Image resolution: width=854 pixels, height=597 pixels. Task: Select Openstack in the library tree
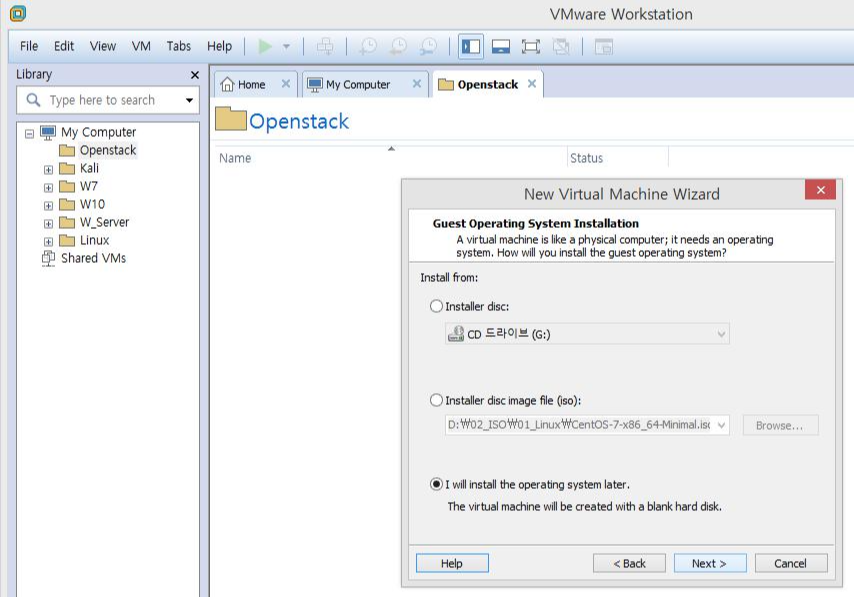107,150
